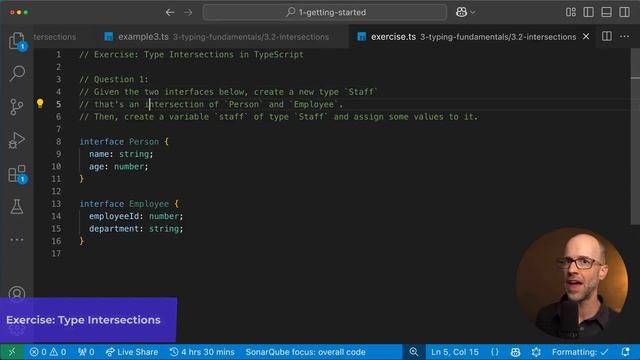Click Ln 5, Col 15 go-to-line indicator
640x360 pixels.
click(x=455, y=352)
